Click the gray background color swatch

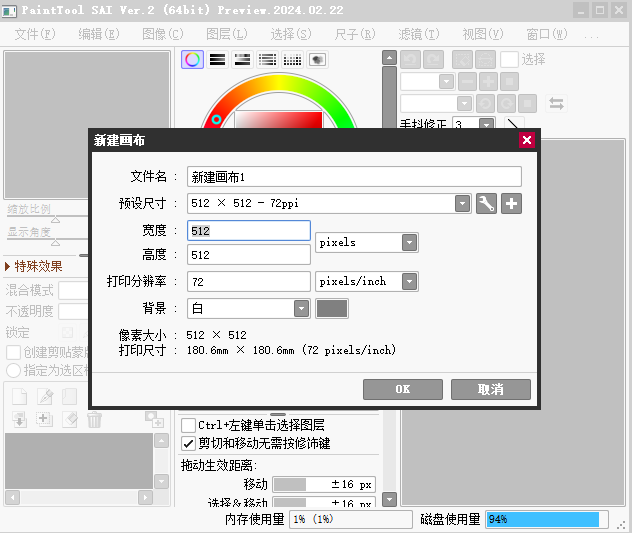pyautogui.click(x=332, y=309)
